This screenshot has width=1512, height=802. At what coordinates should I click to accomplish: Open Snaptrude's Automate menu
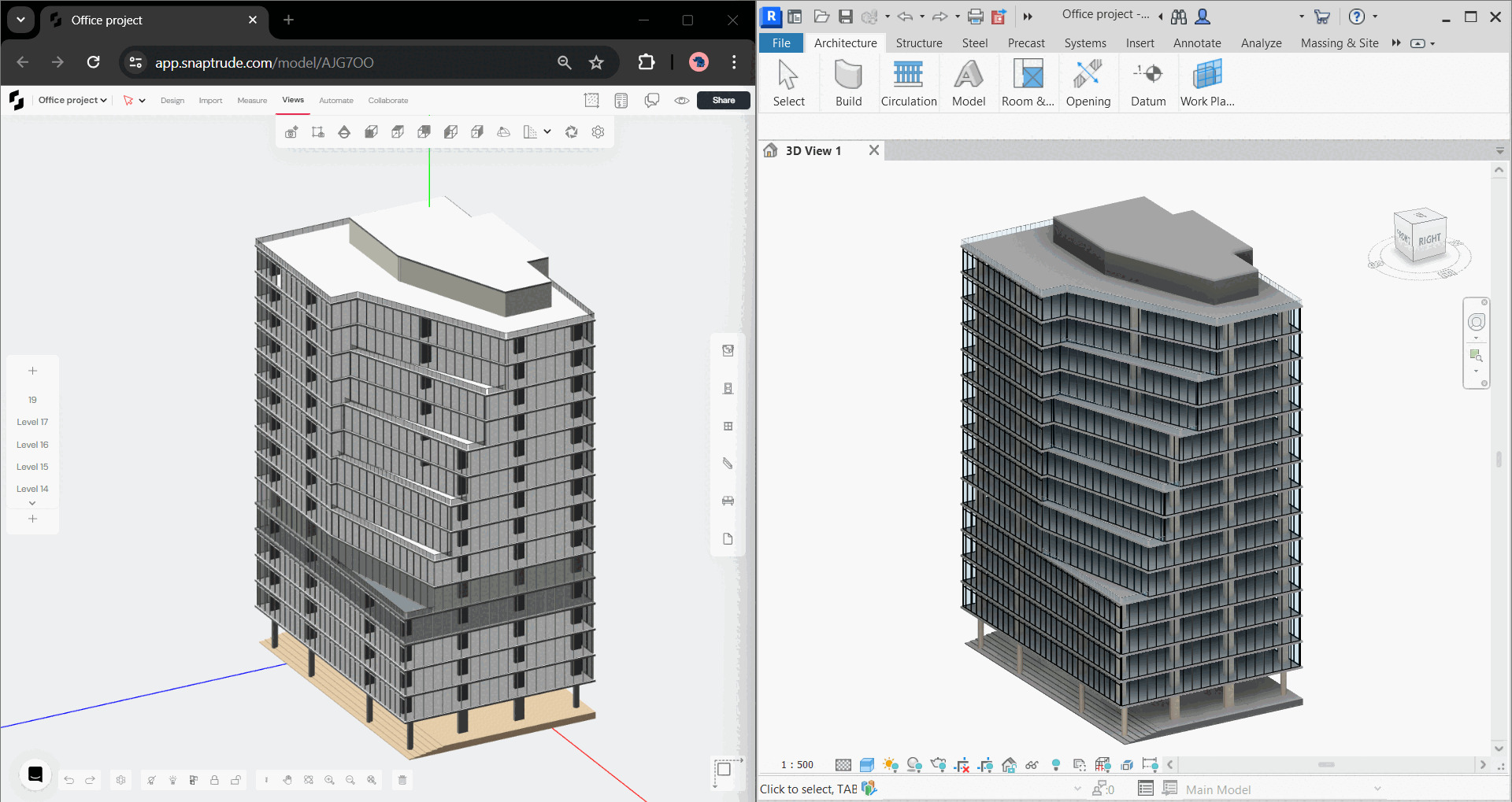click(x=336, y=100)
